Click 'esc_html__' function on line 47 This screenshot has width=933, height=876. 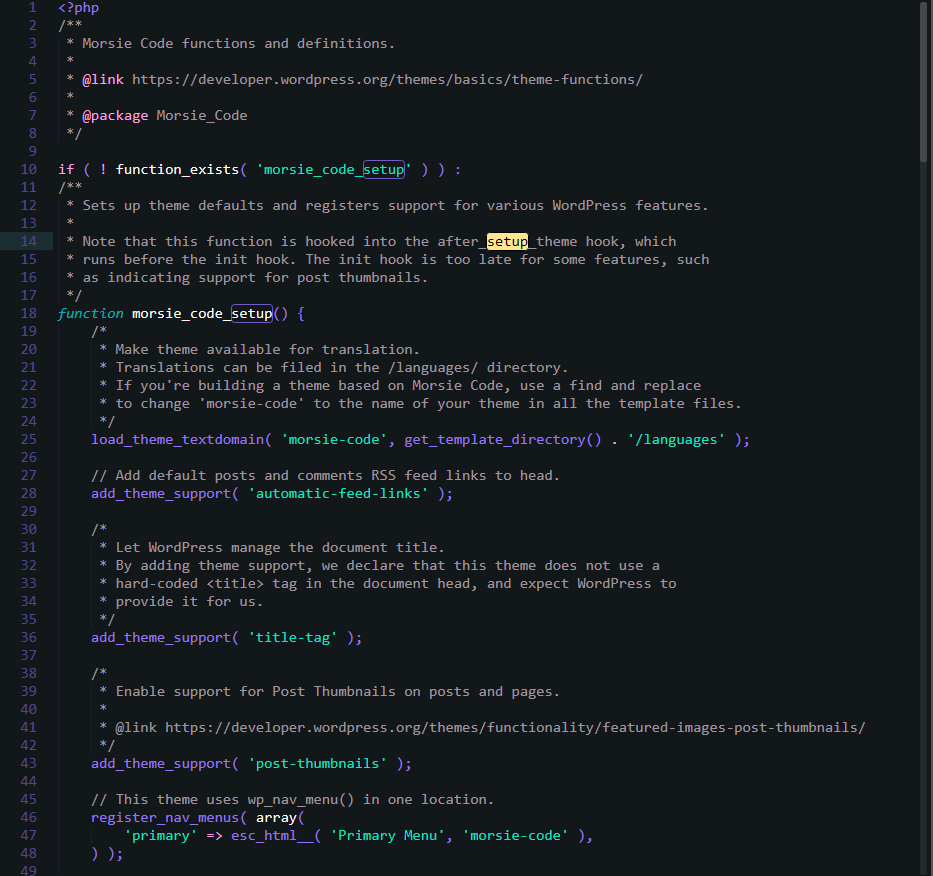click(272, 836)
